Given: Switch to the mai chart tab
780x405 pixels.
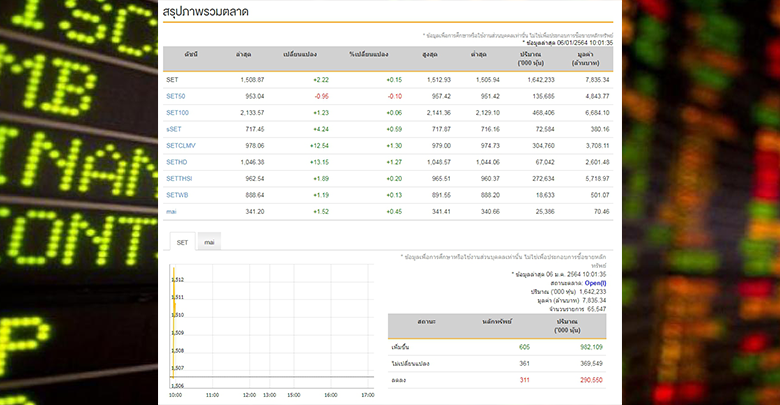Looking at the screenshot, I should pyautogui.click(x=210, y=242).
